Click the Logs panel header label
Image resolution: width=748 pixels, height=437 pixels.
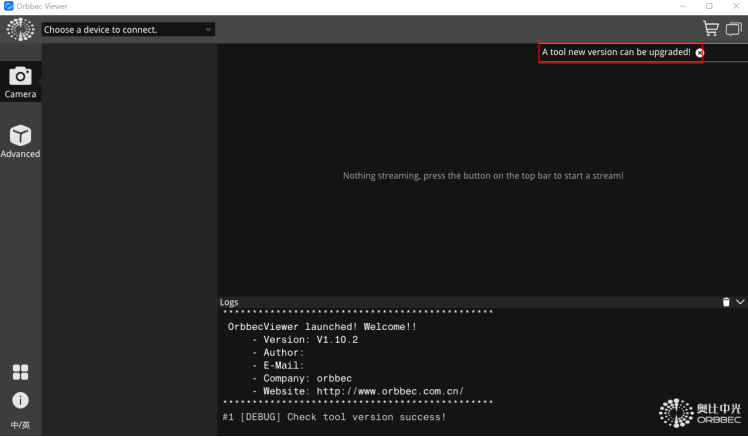tap(229, 302)
